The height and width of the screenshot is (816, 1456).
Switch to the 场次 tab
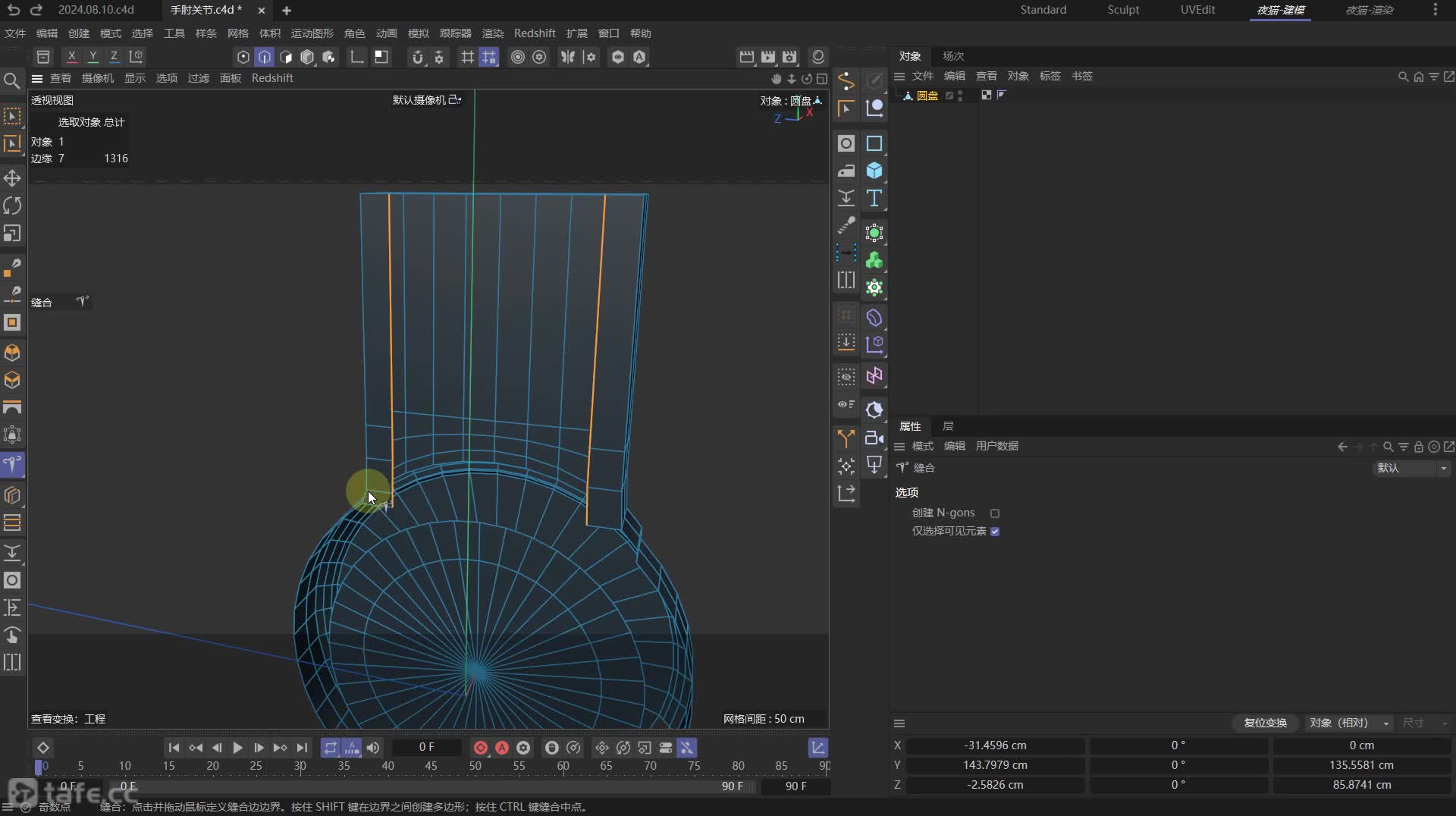953,56
